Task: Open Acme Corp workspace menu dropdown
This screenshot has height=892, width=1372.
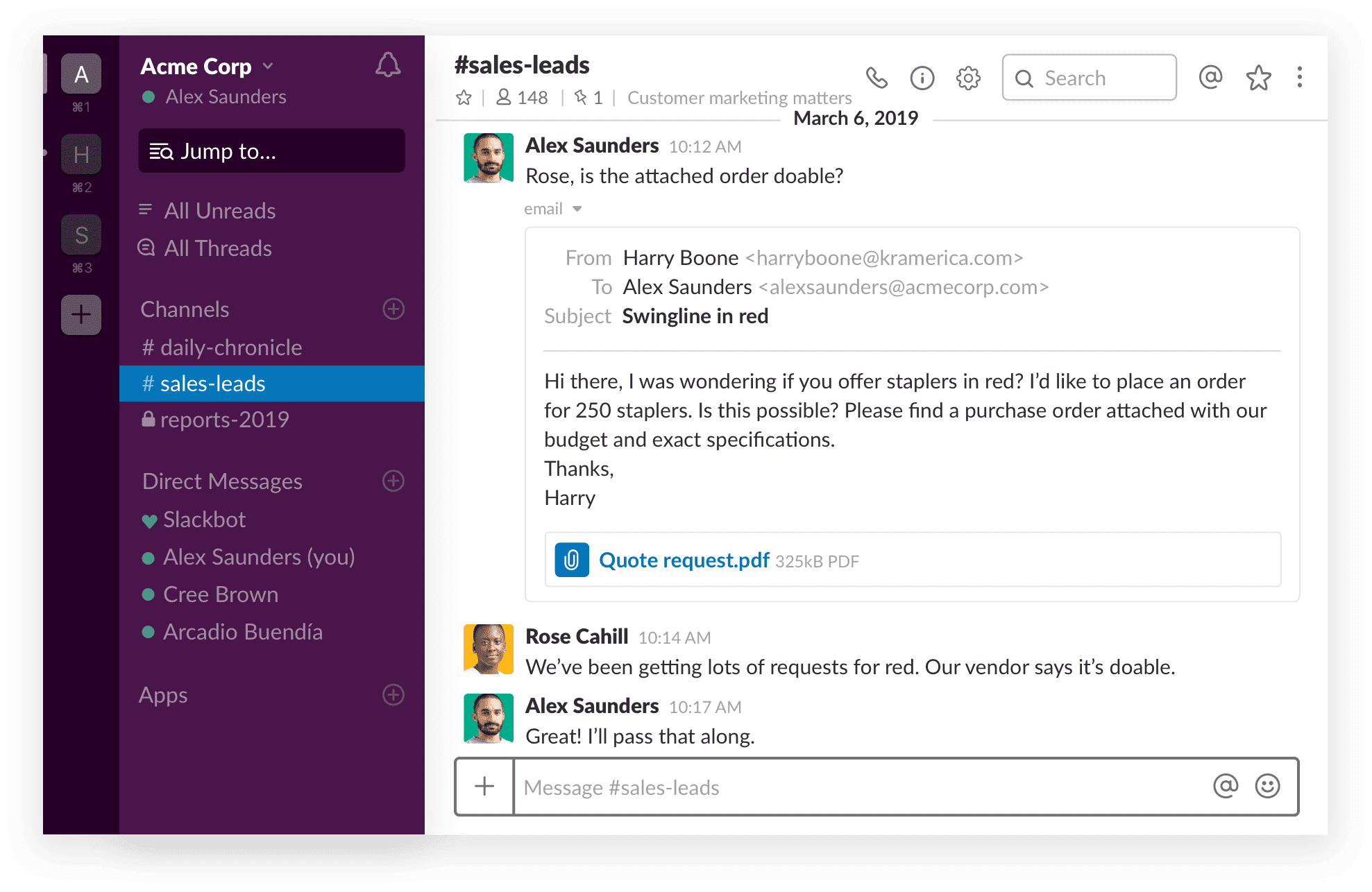Action: pos(207,67)
